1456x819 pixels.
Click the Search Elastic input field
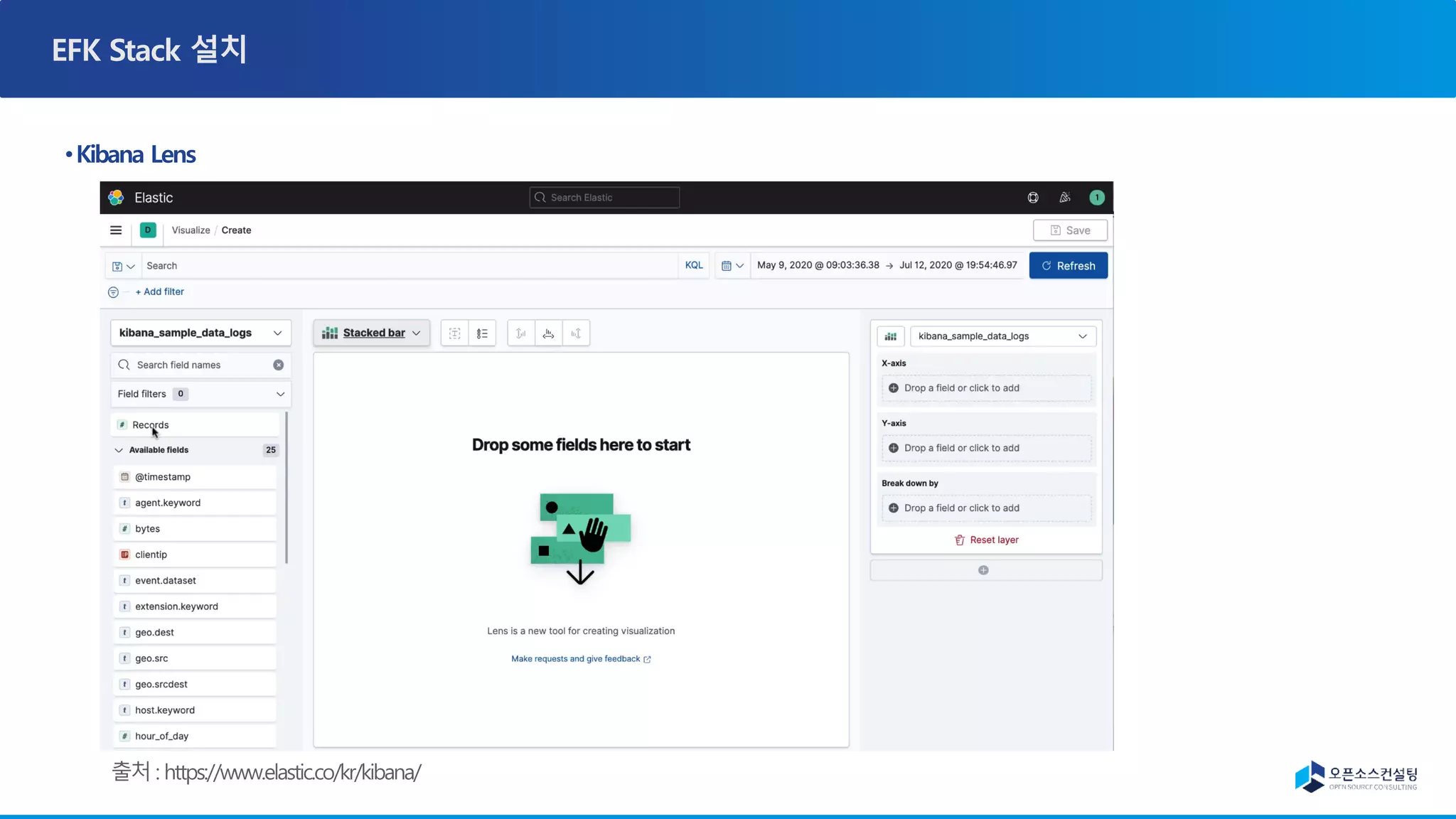(604, 198)
